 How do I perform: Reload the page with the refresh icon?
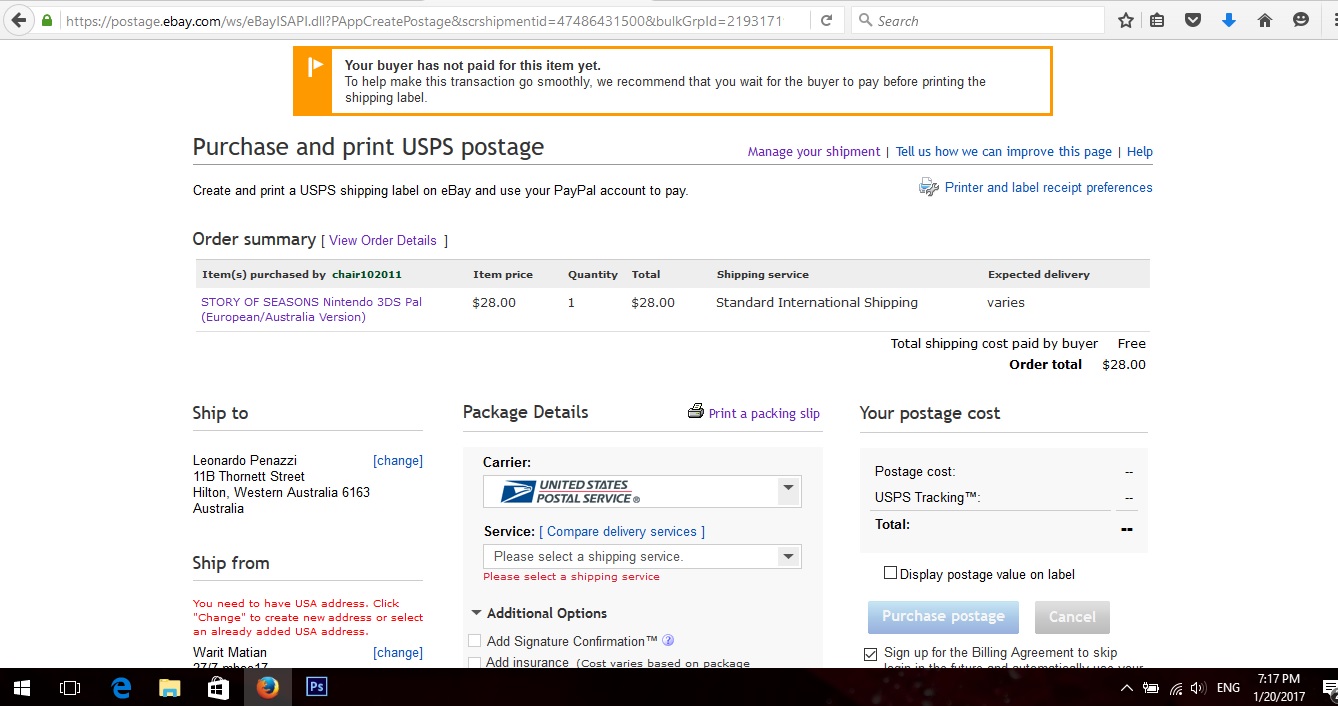(826, 20)
